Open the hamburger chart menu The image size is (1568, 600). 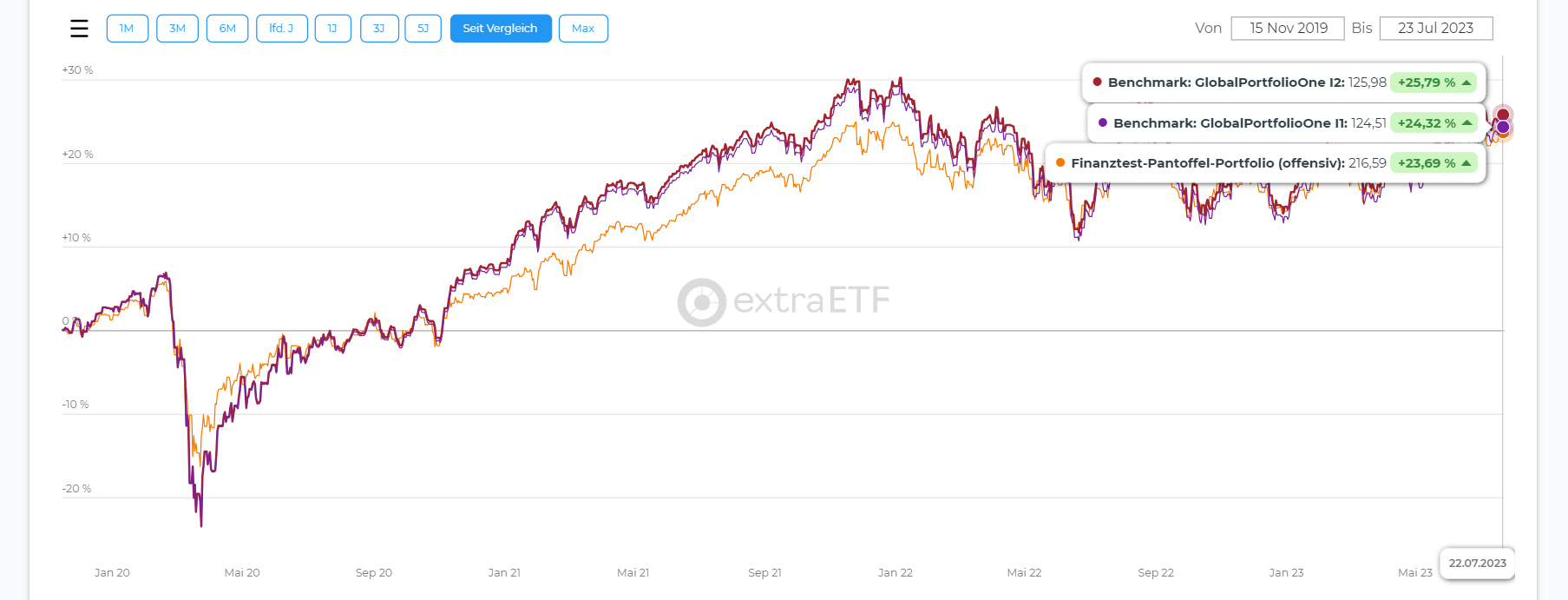(x=79, y=29)
